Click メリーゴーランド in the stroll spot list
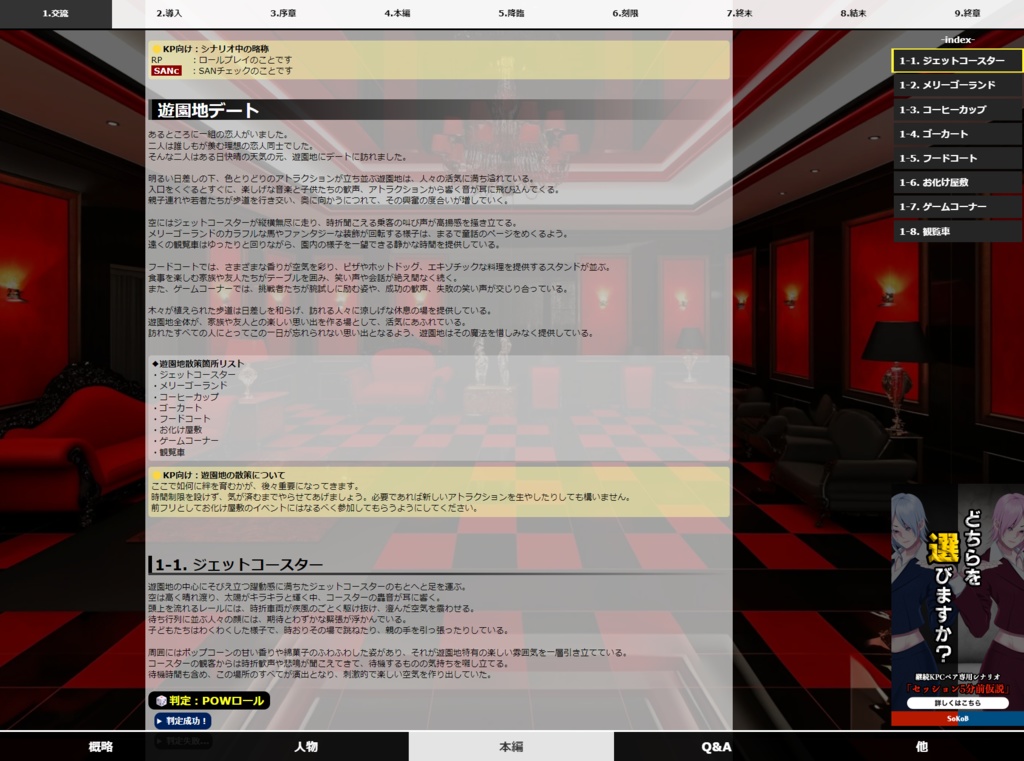Screen dimensions: 1024x761 point(193,386)
